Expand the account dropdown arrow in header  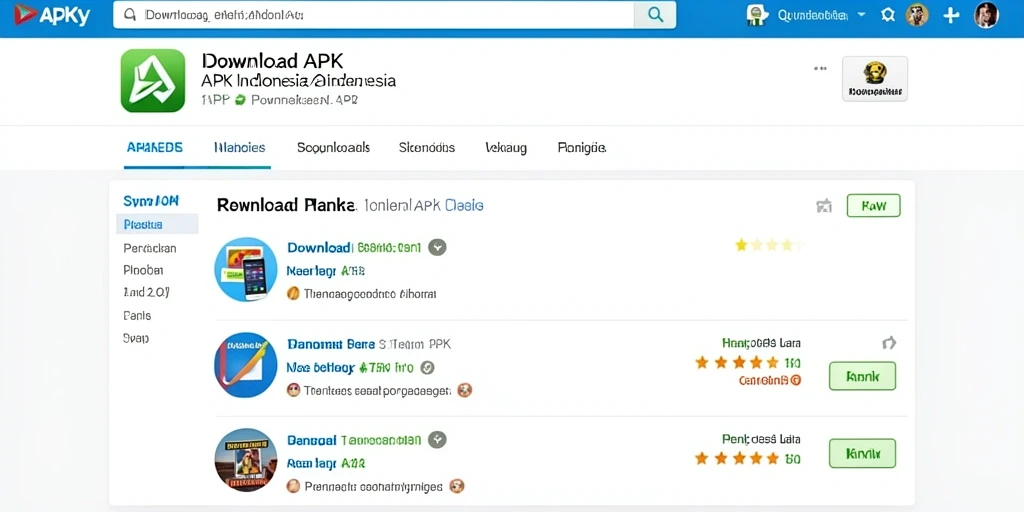(x=861, y=14)
